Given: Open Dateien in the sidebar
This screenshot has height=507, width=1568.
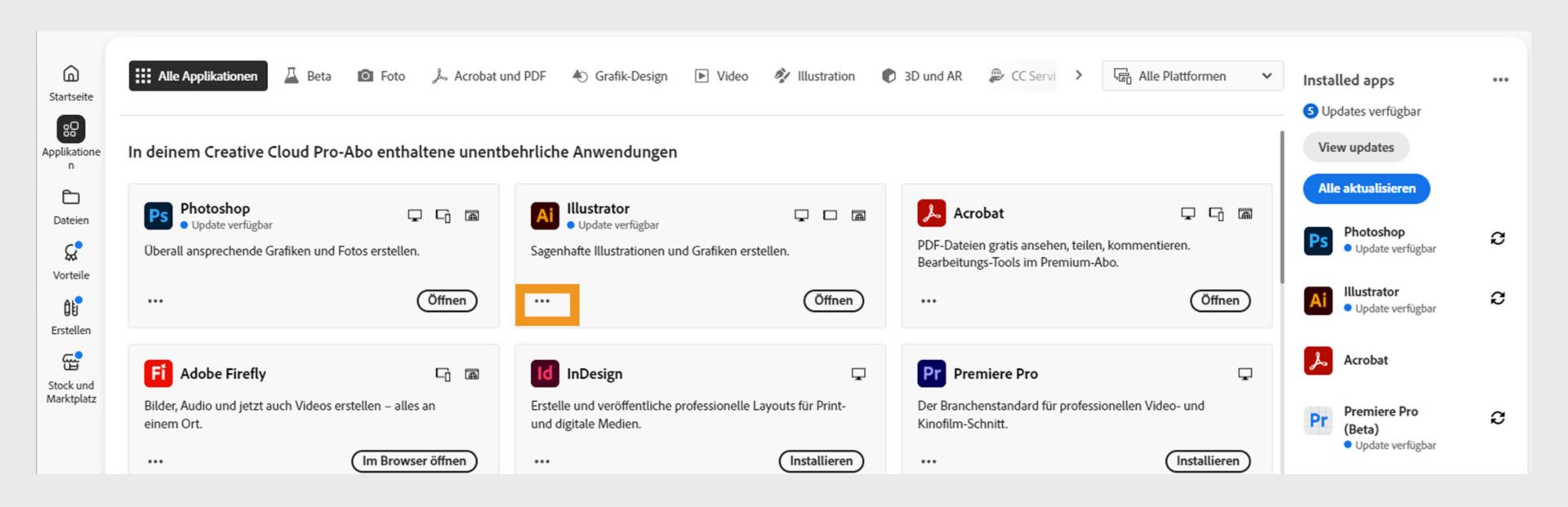Looking at the screenshot, I should point(71,198).
